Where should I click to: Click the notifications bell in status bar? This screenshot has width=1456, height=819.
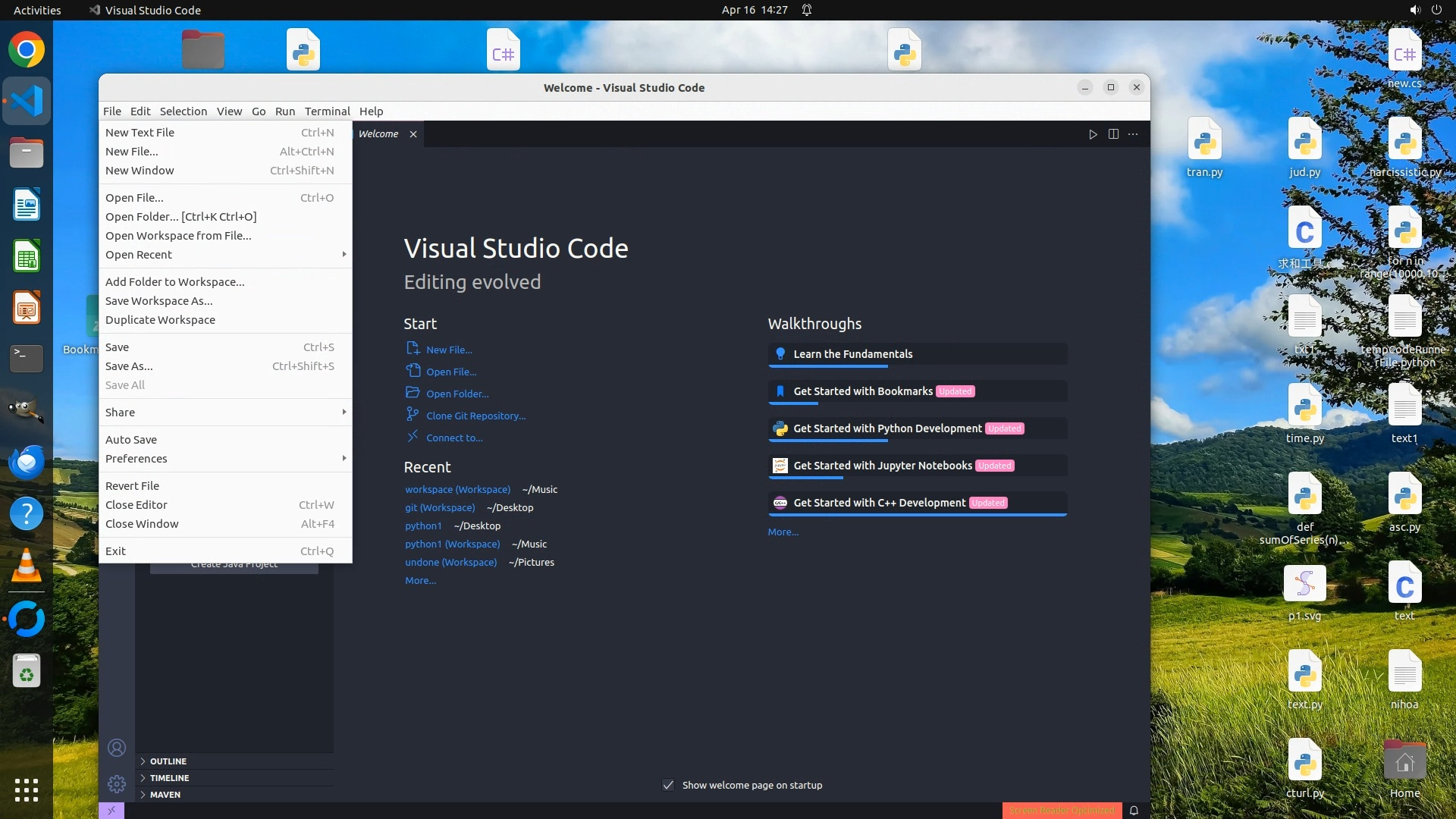pos(1134,811)
